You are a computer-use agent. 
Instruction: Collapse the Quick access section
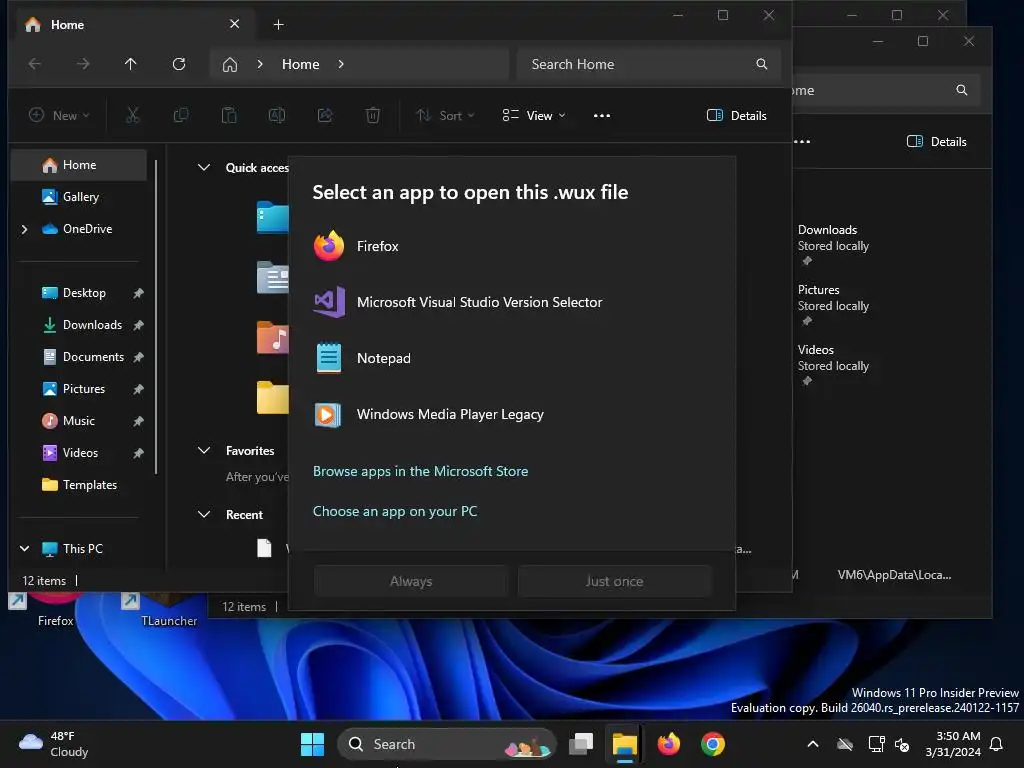[204, 168]
